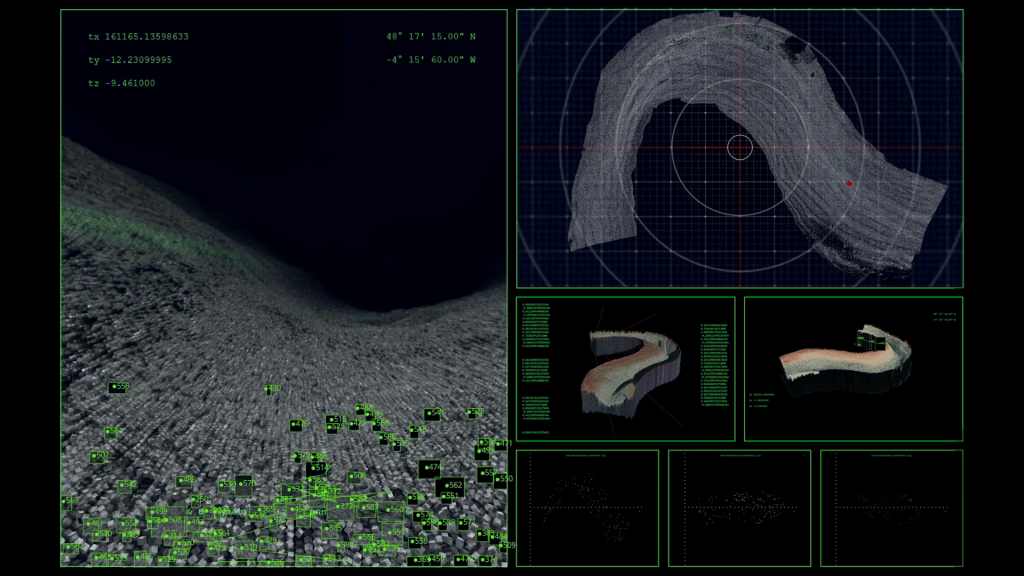Image resolution: width=1024 pixels, height=576 pixels.
Task: Click the -4° 15' 60.00" W longitude readout
Action: [x=431, y=60]
